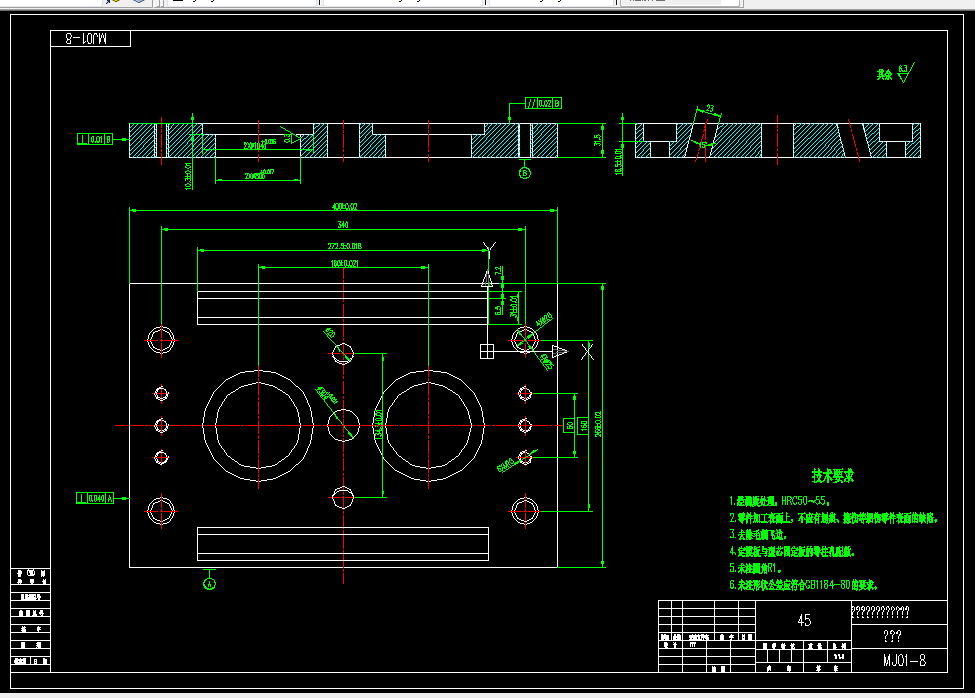This screenshot has width=975, height=698.
Task: Click the surface roughness symbol beside 其余
Action: 906,73
